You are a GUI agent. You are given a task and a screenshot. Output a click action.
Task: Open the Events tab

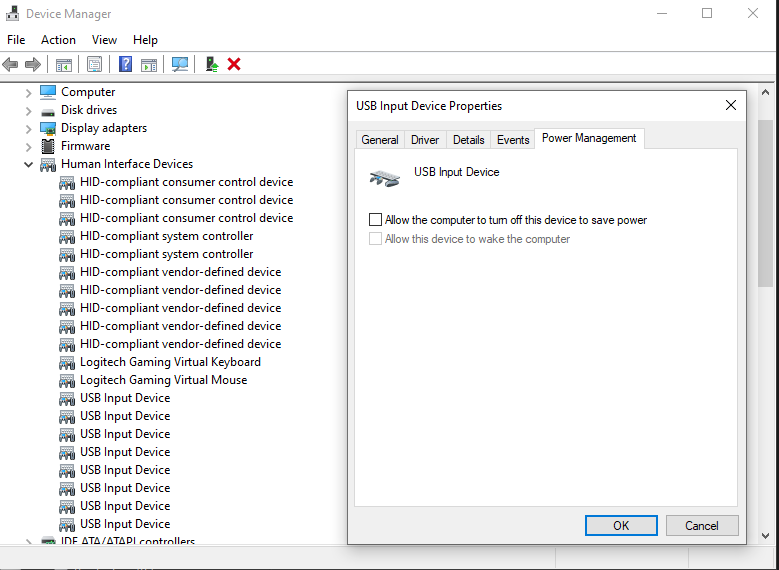click(x=513, y=140)
